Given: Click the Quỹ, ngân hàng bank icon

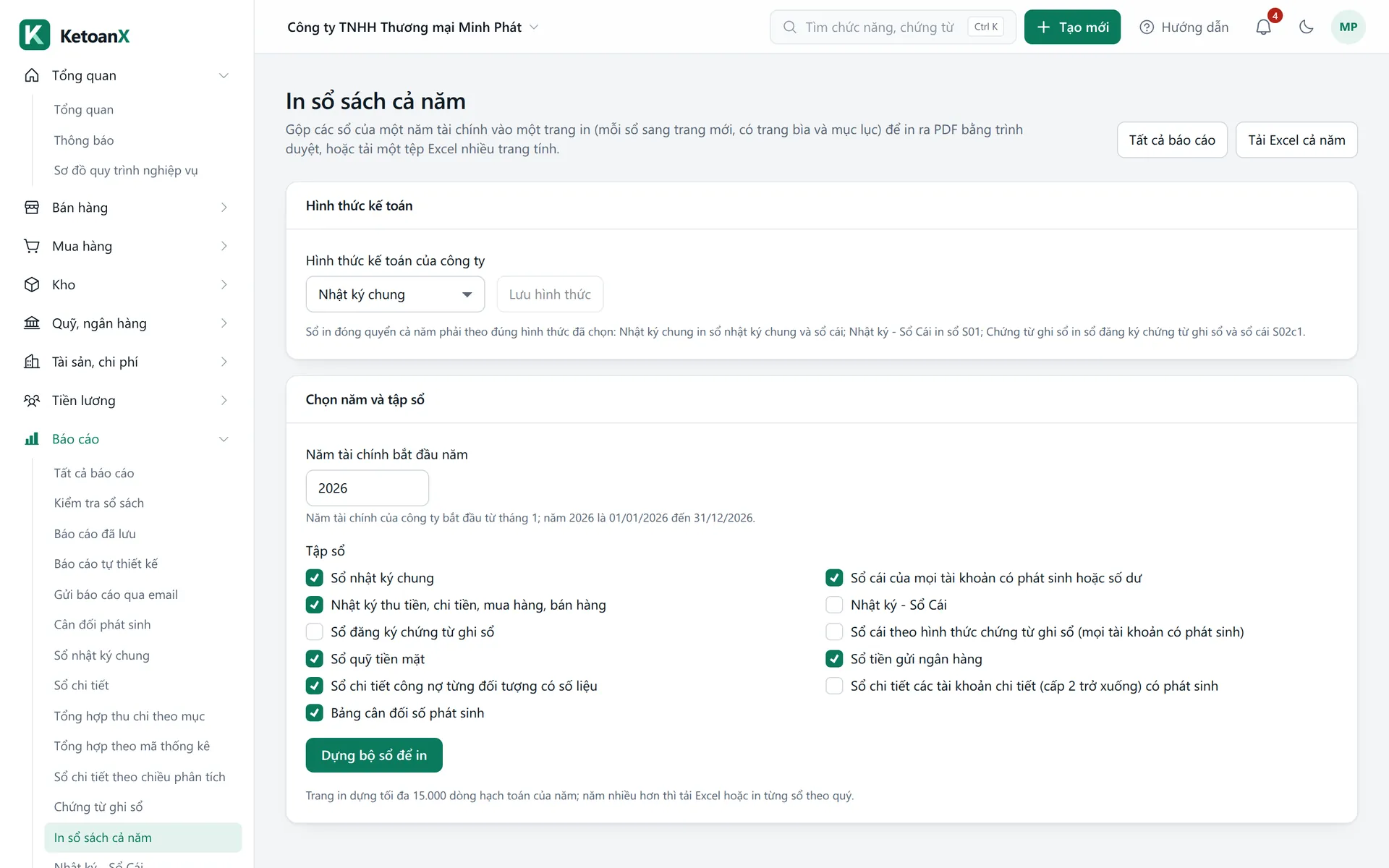Looking at the screenshot, I should (32, 323).
